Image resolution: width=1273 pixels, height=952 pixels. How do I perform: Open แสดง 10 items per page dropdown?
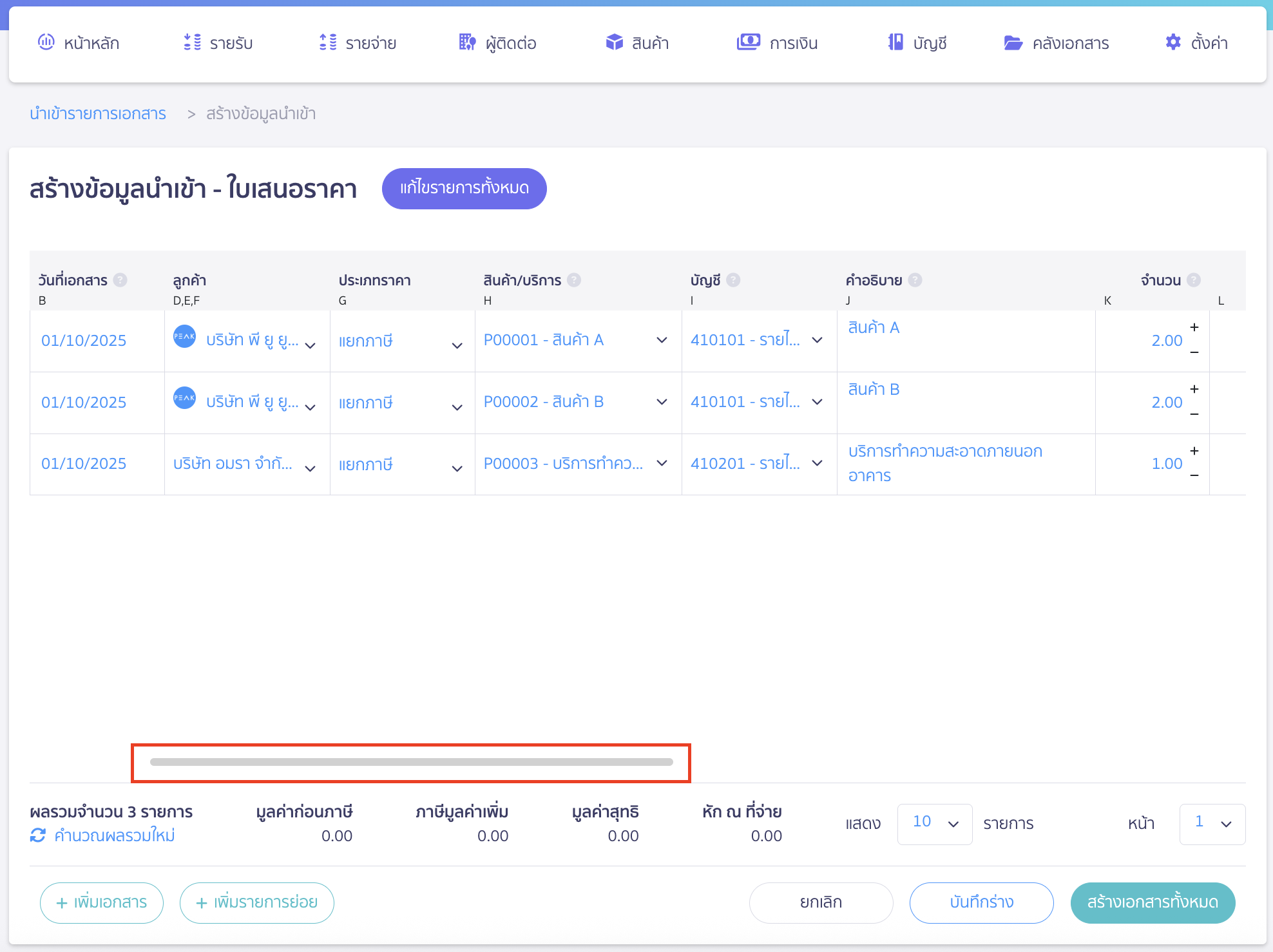(934, 823)
